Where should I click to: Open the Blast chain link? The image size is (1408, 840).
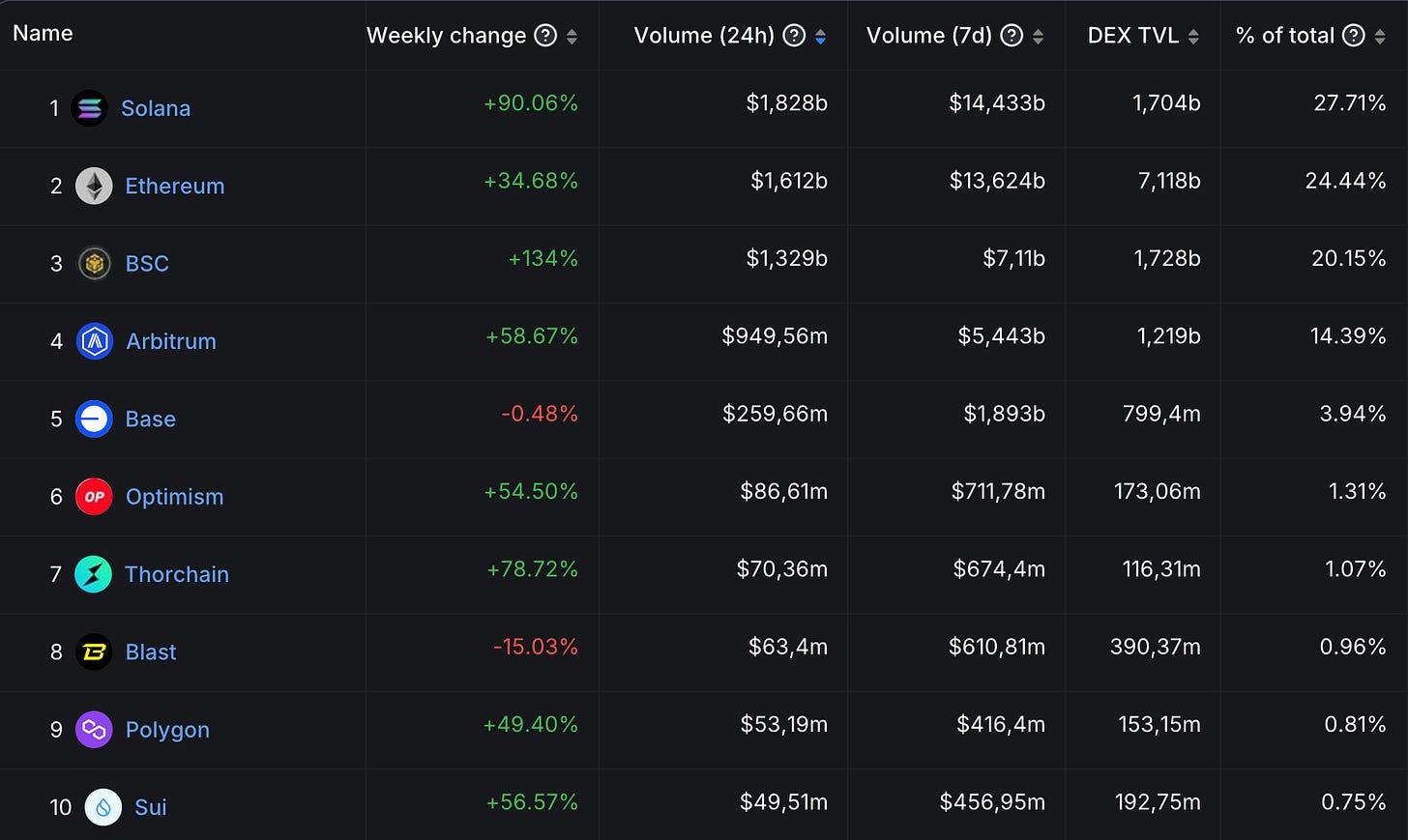[151, 652]
